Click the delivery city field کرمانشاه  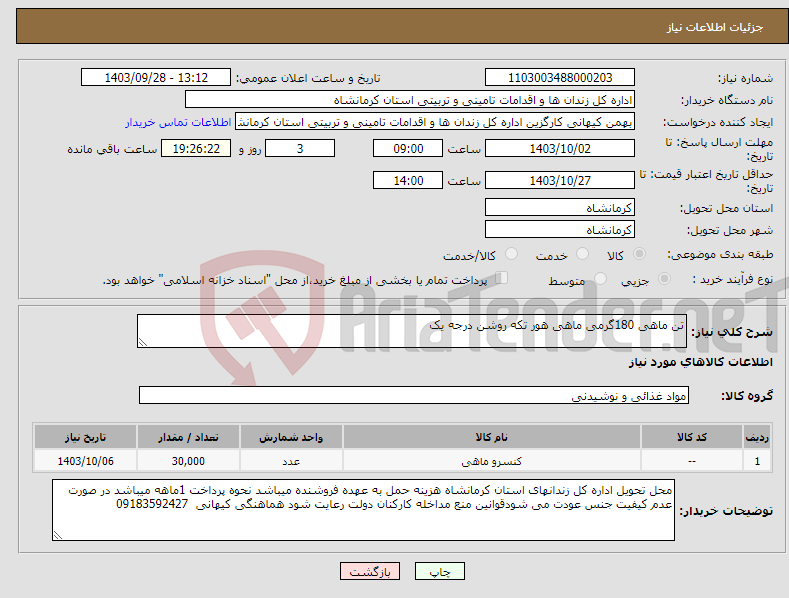pyautogui.click(x=560, y=230)
